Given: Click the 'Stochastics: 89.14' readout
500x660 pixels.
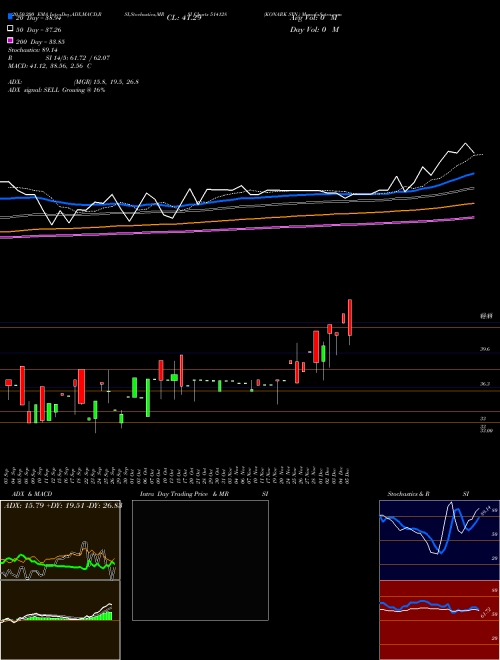Looking at the screenshot, I should 33,50.
